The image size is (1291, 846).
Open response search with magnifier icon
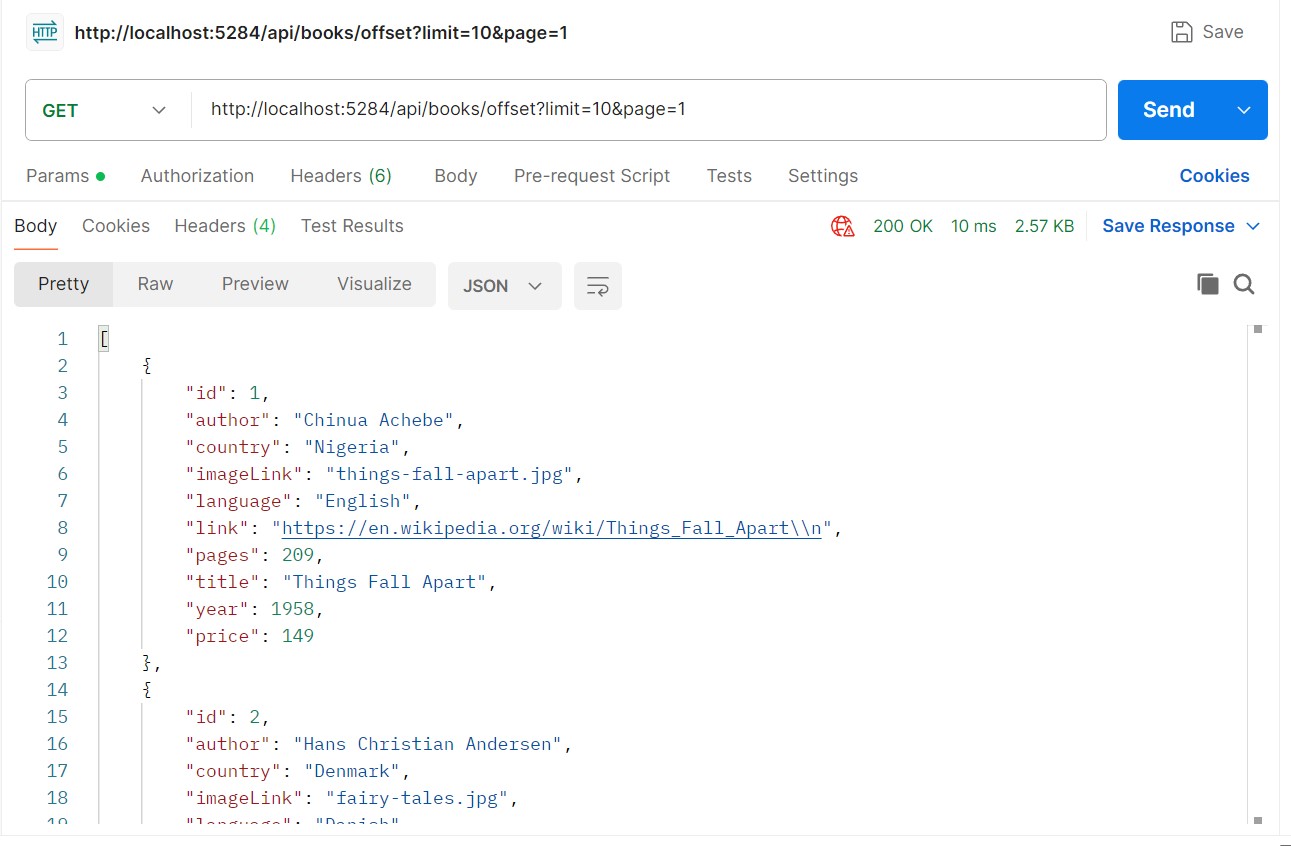tap(1244, 284)
